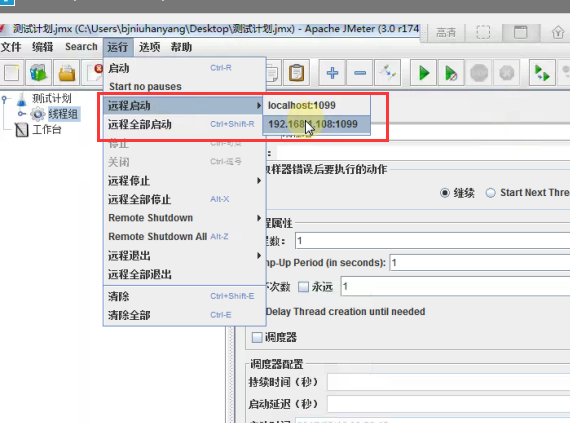Screen dimensions: 570x423
Task: Enable the 调度器 checkbox
Action: pyautogui.click(x=257, y=337)
